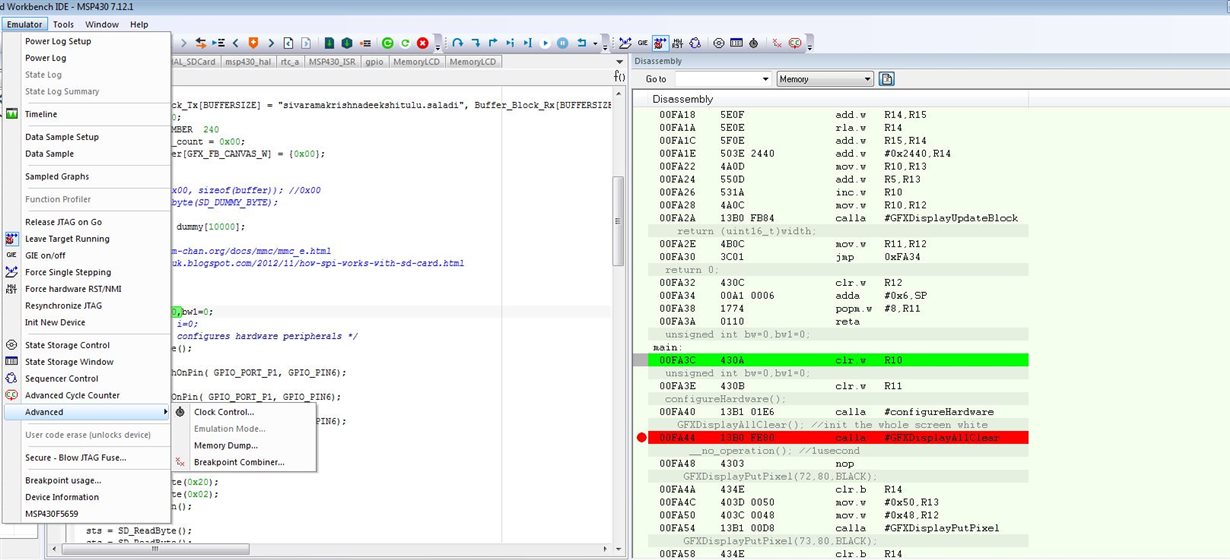Switch to the gpio editor tab

pyautogui.click(x=374, y=62)
